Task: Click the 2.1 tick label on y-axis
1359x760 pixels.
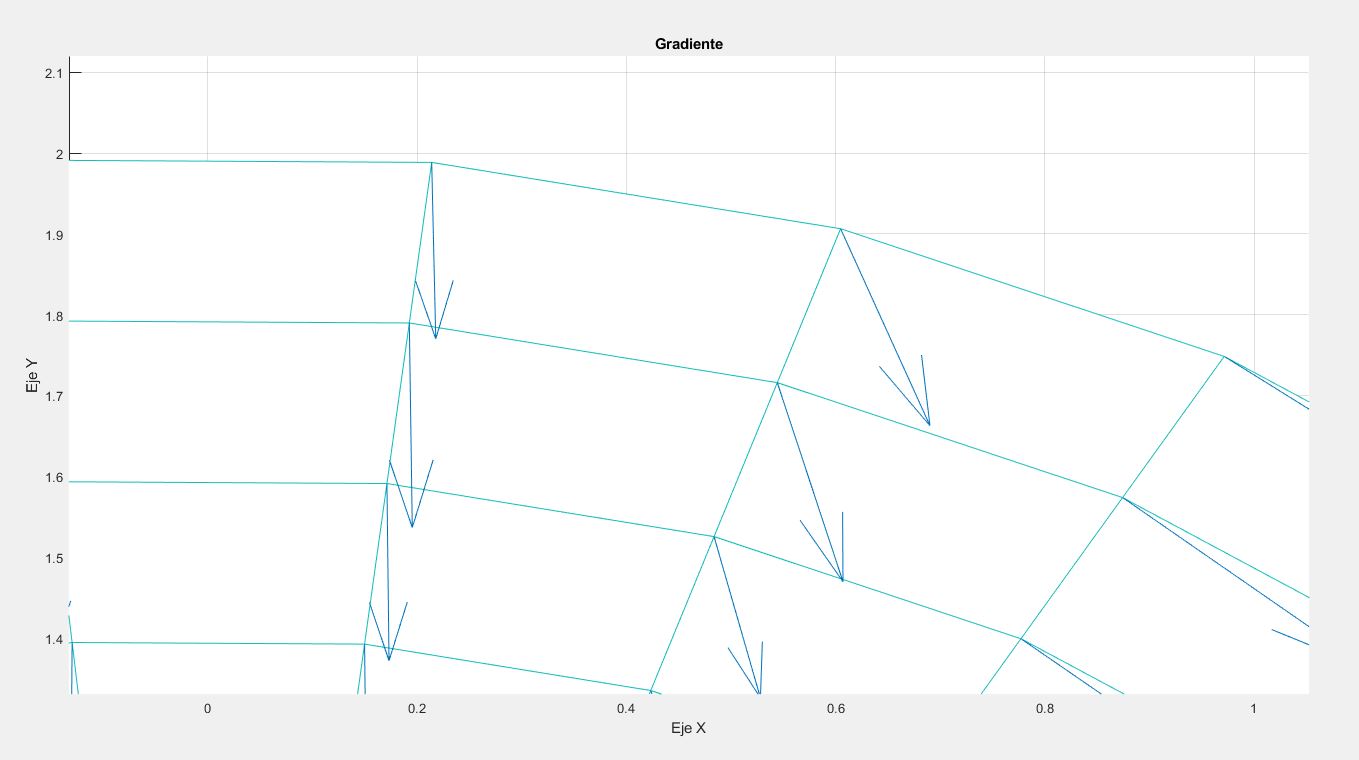Action: pyautogui.click(x=53, y=73)
